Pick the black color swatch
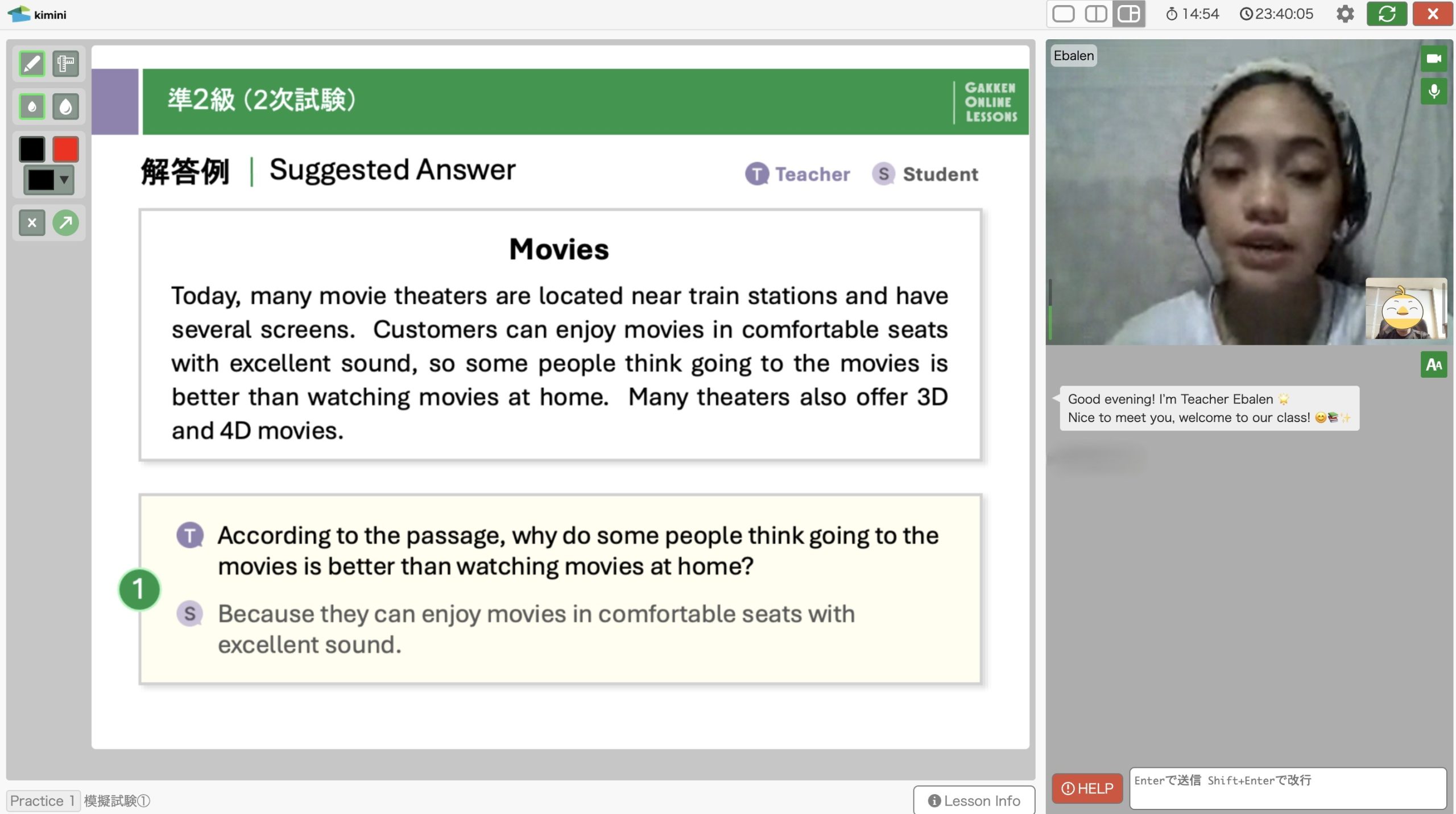The image size is (1456, 814). [x=32, y=149]
